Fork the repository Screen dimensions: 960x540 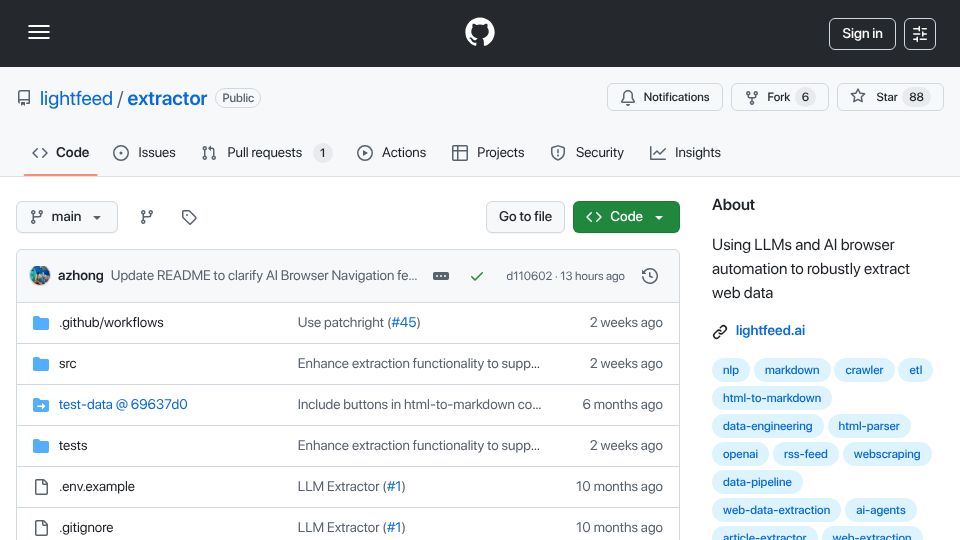tap(779, 97)
